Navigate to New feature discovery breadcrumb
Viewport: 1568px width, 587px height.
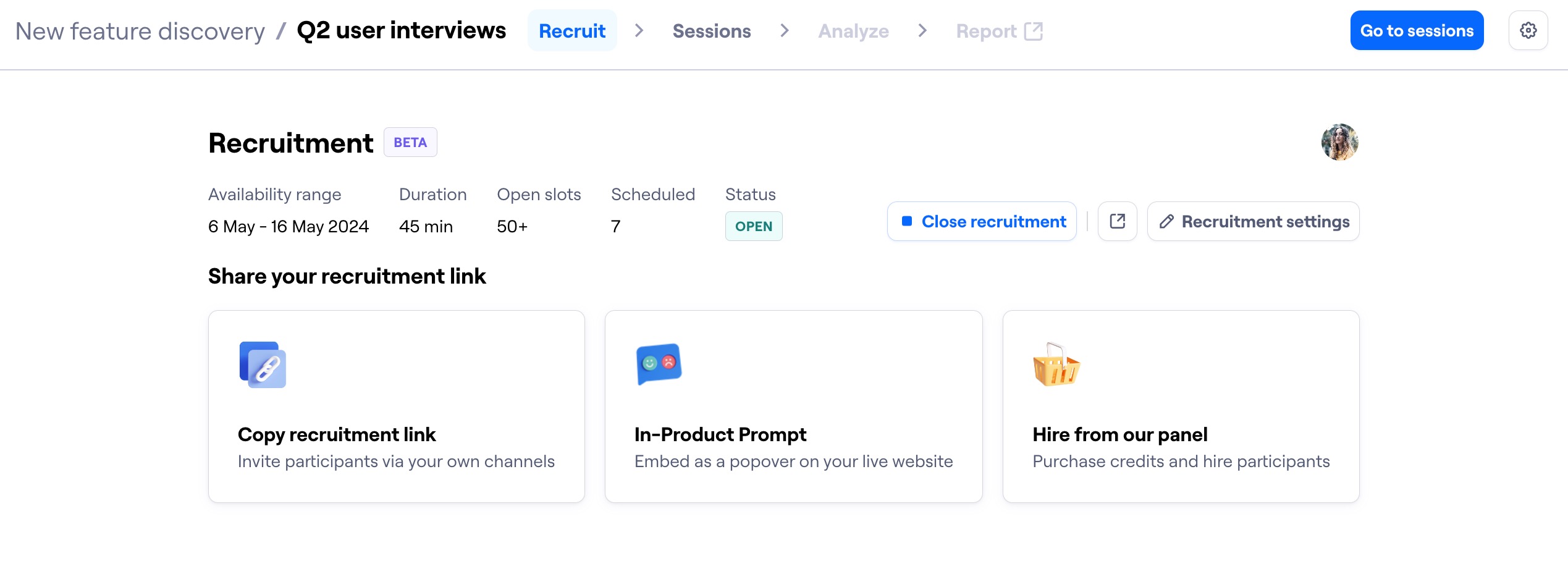coord(140,31)
